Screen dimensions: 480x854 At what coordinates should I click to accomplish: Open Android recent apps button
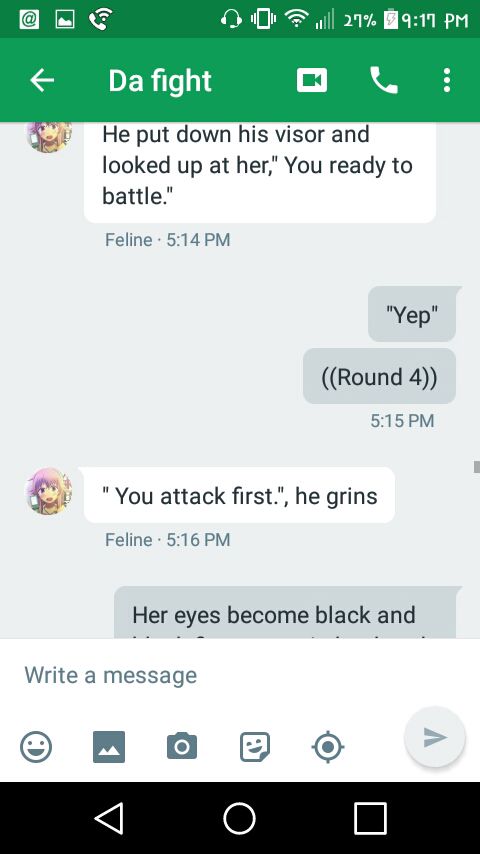pos(370,818)
